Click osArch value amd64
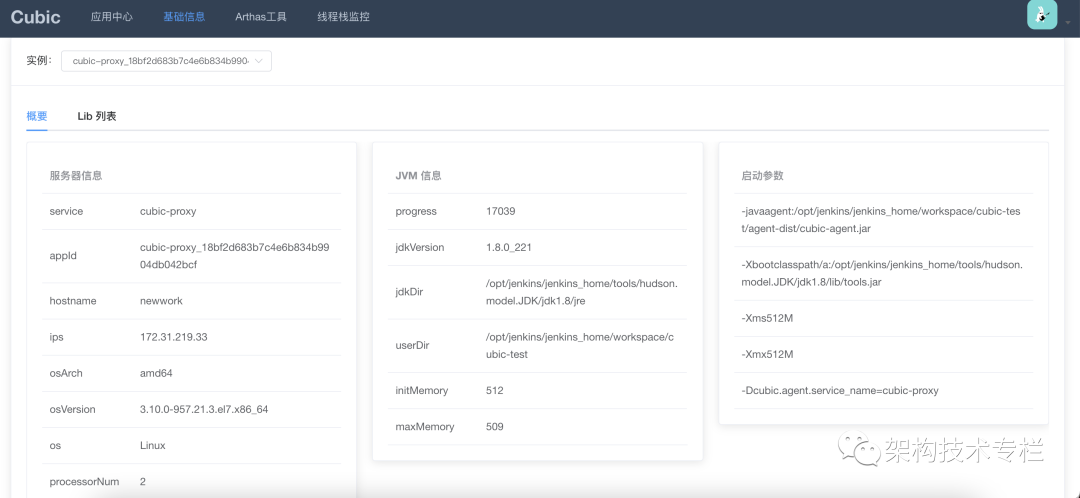 point(156,373)
